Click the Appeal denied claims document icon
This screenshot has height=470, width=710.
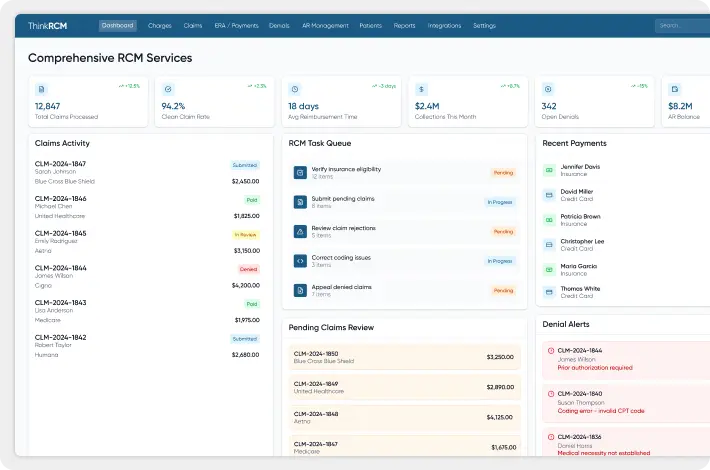pyautogui.click(x=300, y=290)
